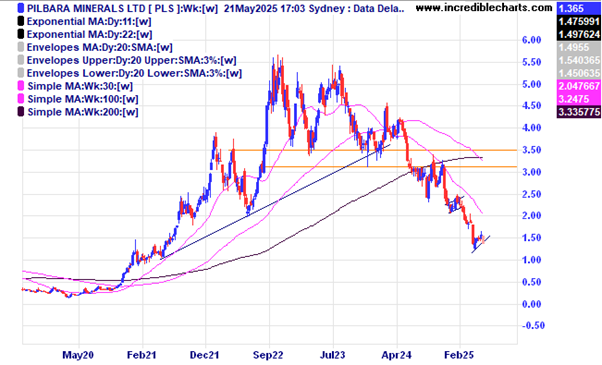The height and width of the screenshot is (365, 602).
Task: Click the 2.50 price axis label
Action: click(531, 194)
